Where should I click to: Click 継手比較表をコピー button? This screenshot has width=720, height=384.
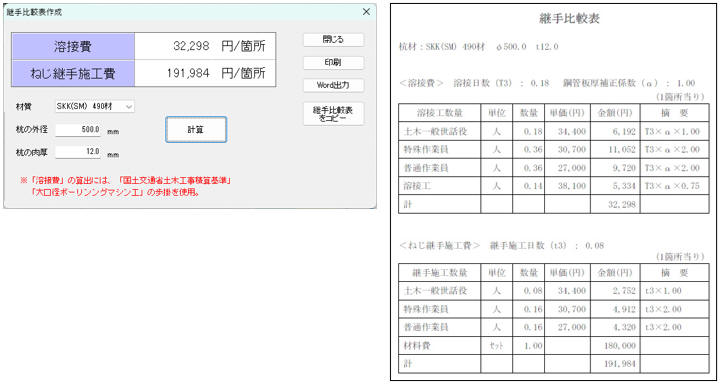click(333, 114)
